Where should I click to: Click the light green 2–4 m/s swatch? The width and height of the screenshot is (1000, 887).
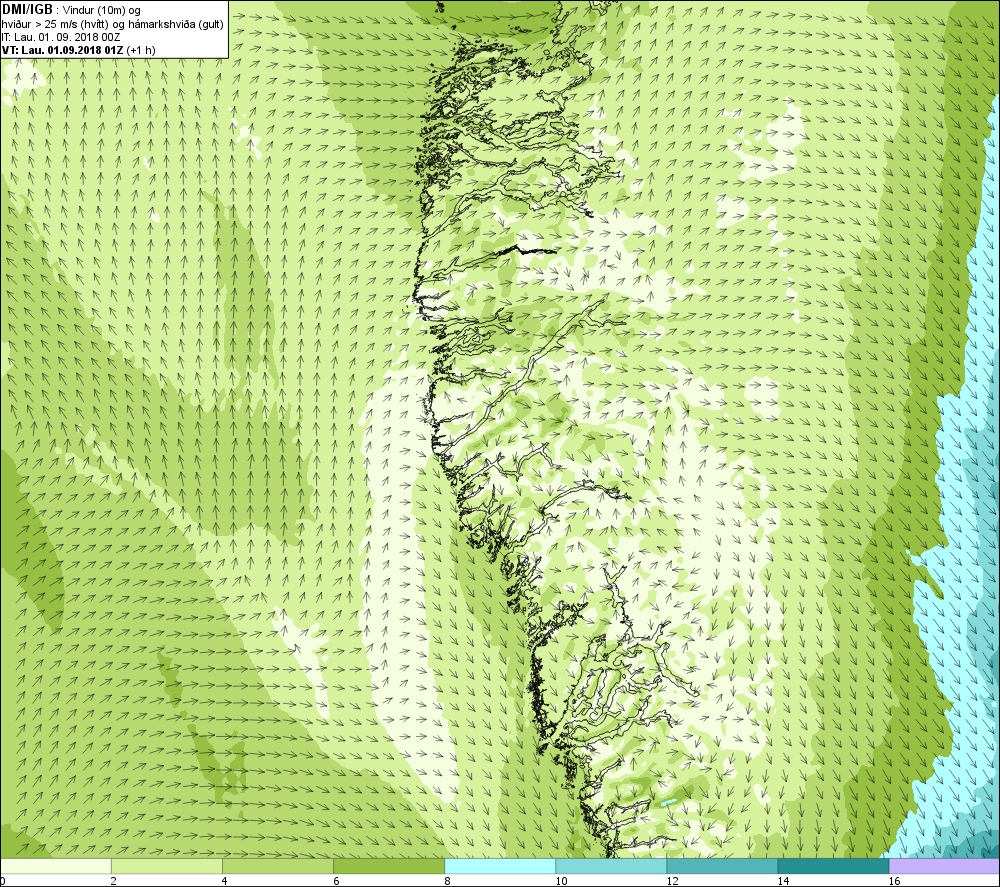coord(167,866)
